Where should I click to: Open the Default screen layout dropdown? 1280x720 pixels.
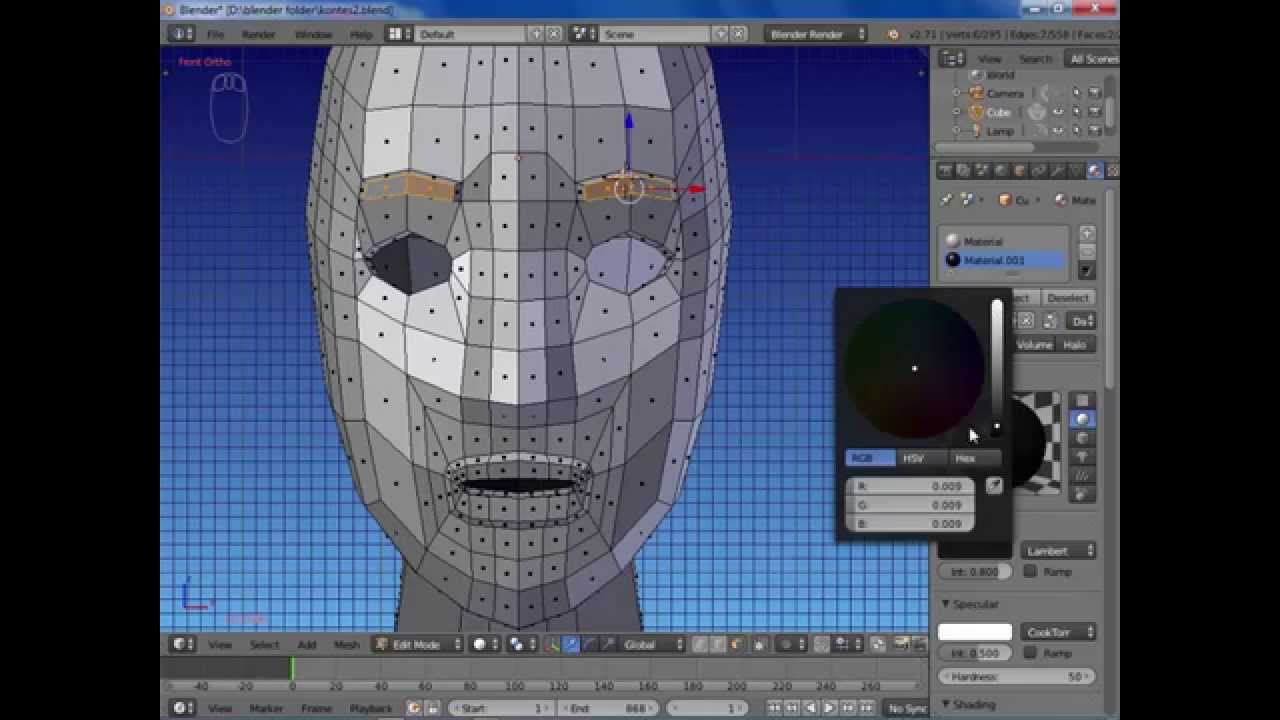(470, 34)
